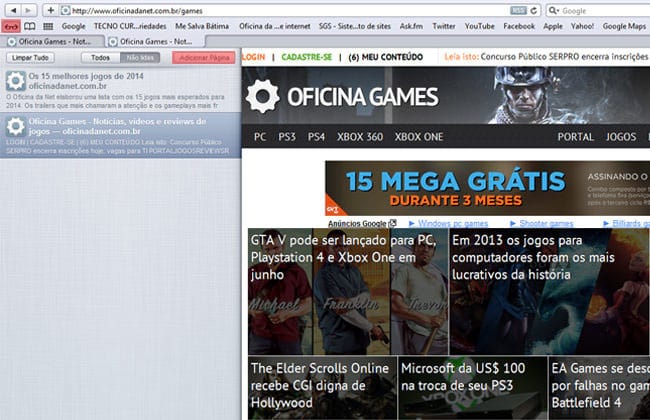The image size is (650, 420).
Task: Click the Anúncios Google label icon
Action: (x=393, y=223)
